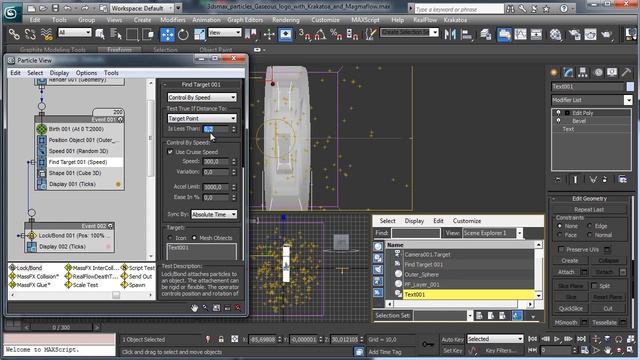The image size is (640, 360).
Task: Toggle the Angle Snap icon
Action: pos(320,35)
